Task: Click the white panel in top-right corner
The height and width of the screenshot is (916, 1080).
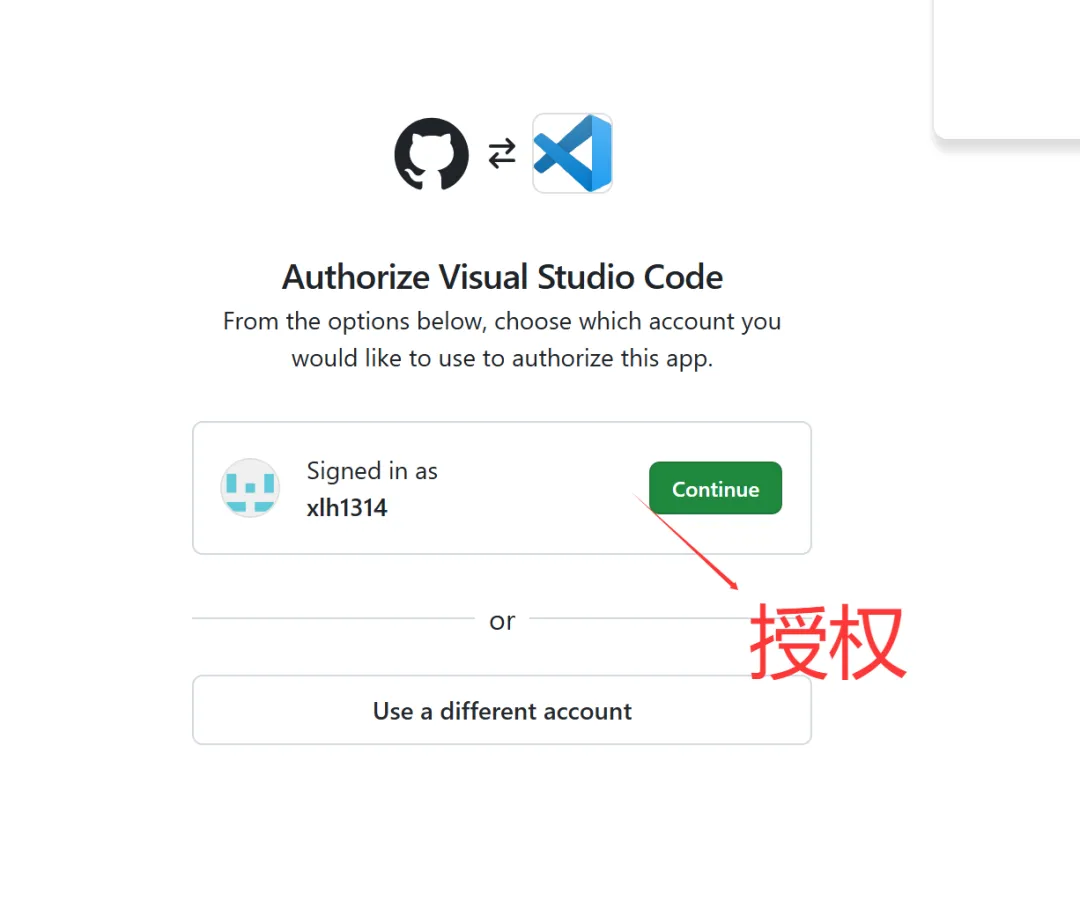Action: point(1007,69)
